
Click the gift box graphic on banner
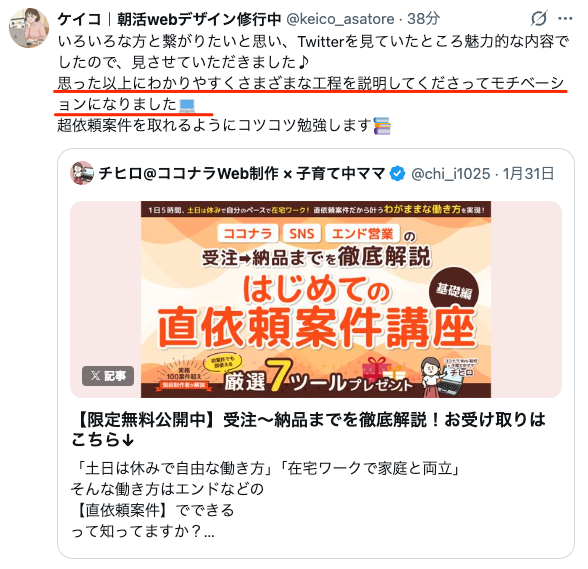[377, 369]
